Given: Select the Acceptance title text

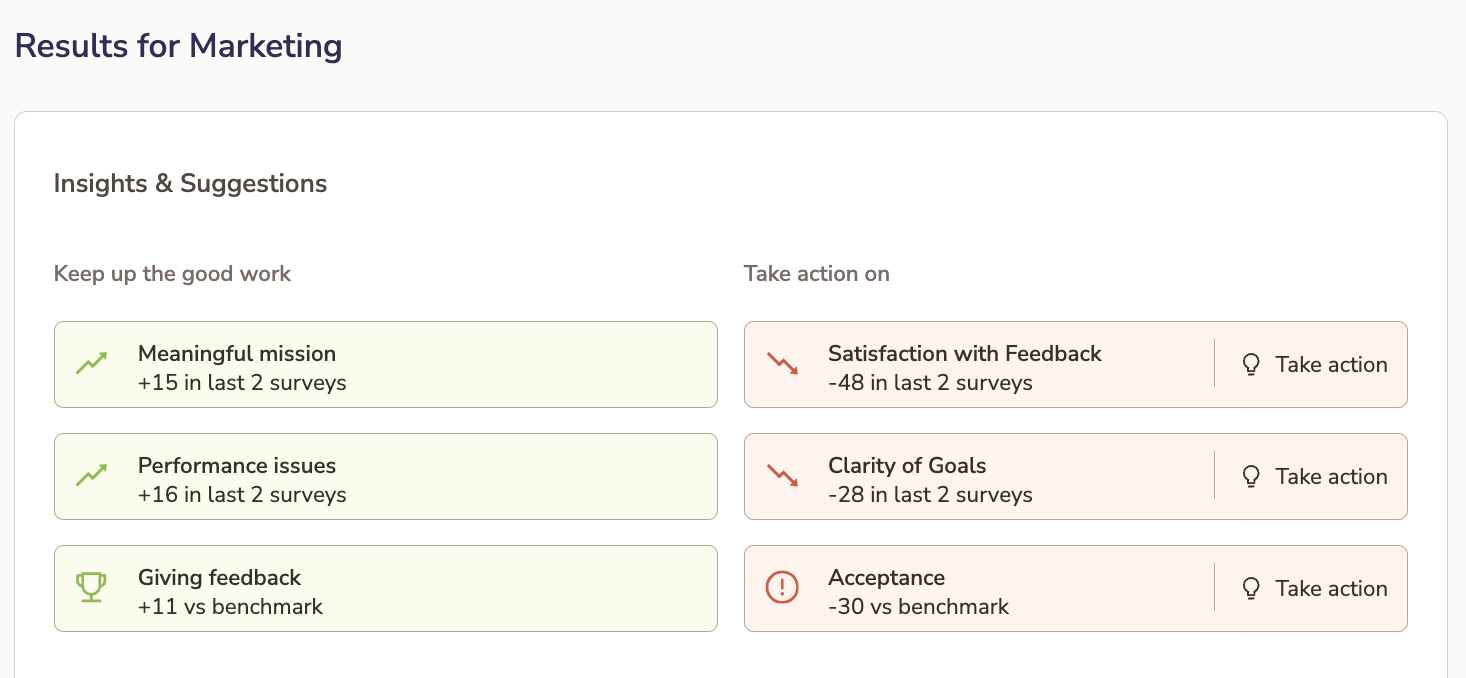Looking at the screenshot, I should click(x=886, y=578).
